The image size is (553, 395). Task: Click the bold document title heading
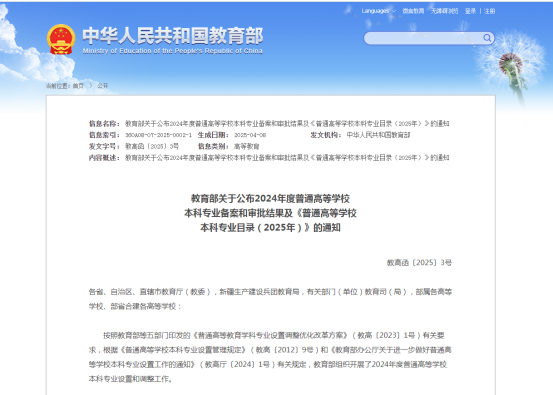point(270,213)
